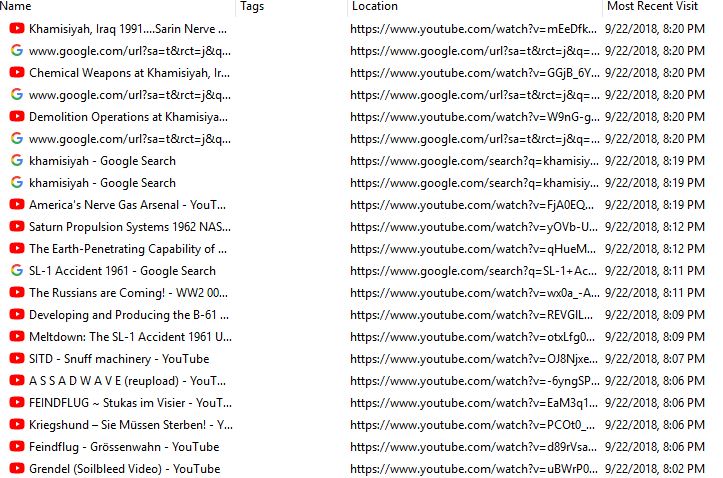Select Developing and Producing the B-61 entry
Image resolution: width=723 pixels, height=478 pixels.
pos(360,315)
